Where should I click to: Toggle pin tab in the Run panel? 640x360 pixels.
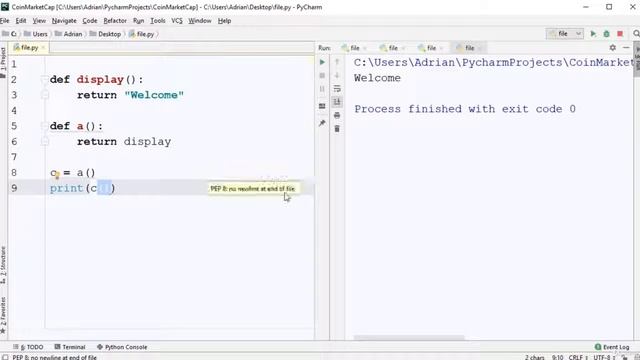[322, 123]
